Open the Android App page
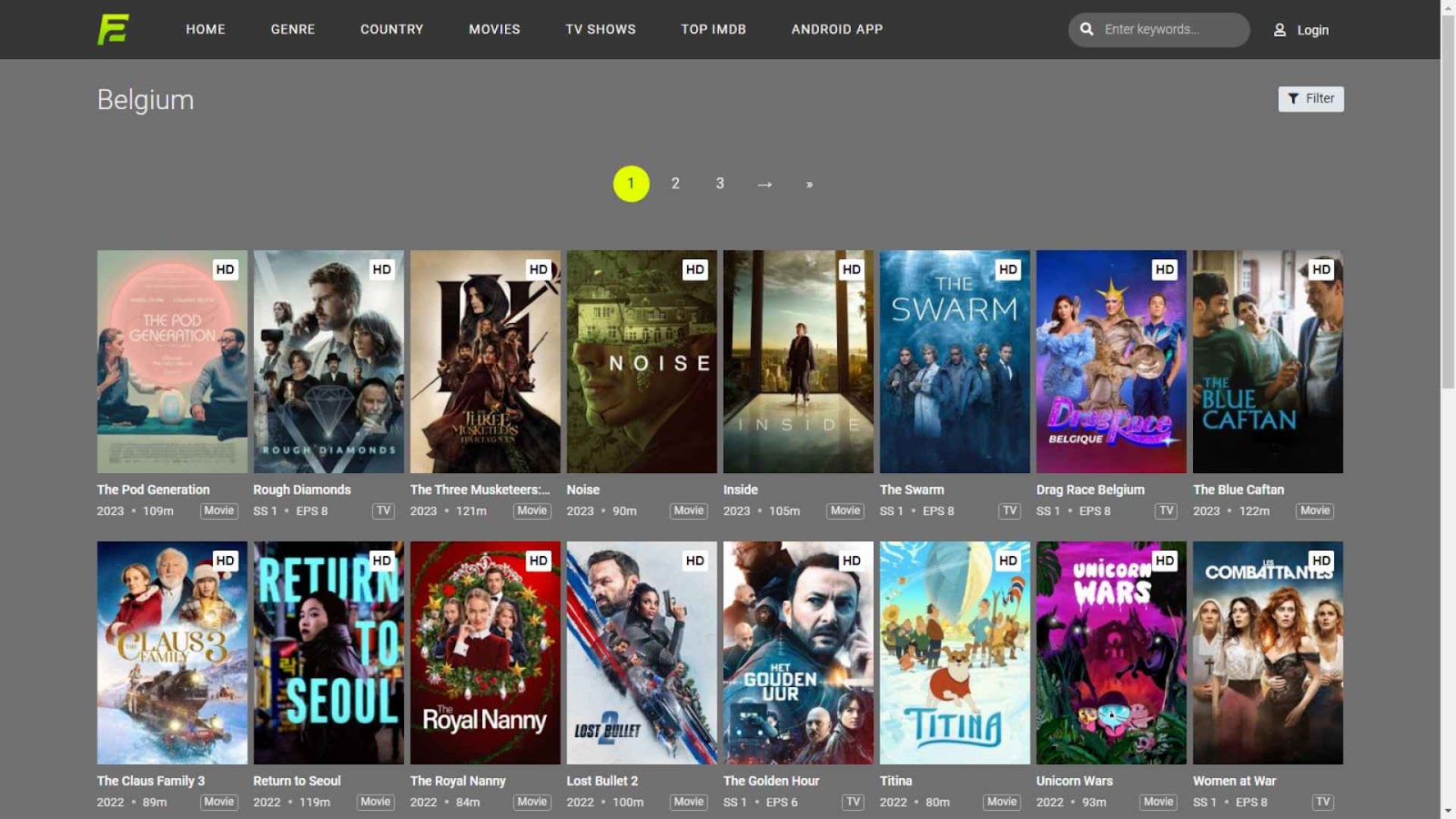 pyautogui.click(x=837, y=29)
